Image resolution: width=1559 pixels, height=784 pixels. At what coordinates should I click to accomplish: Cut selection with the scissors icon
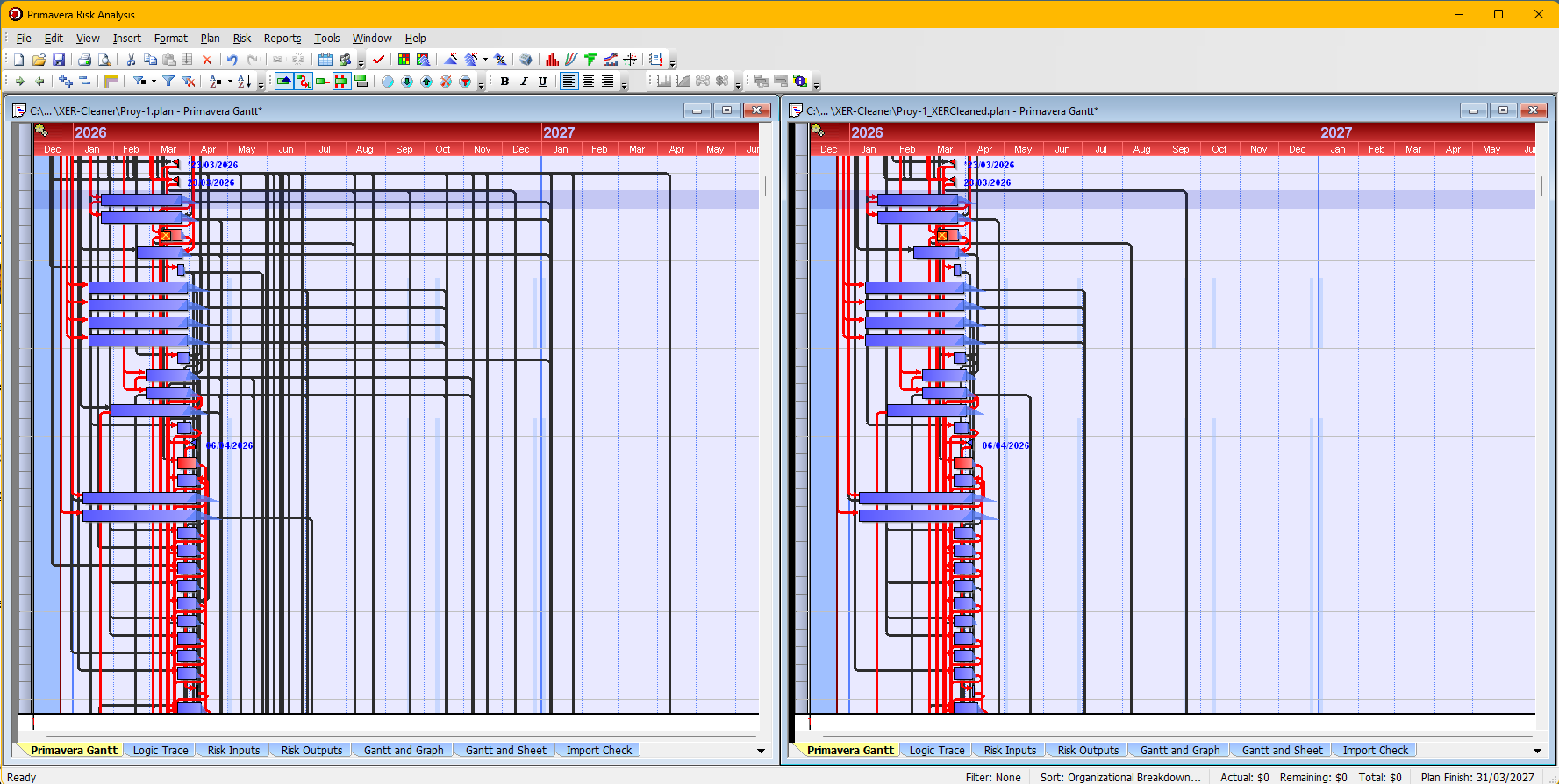pyautogui.click(x=131, y=60)
